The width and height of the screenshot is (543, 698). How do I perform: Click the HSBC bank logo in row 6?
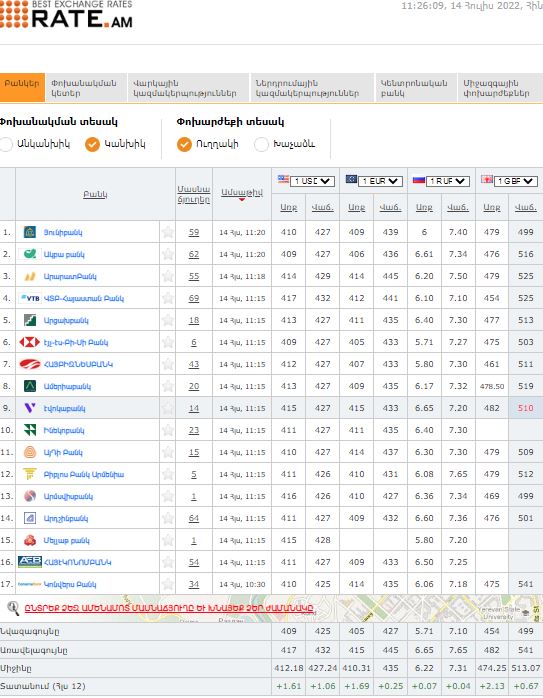click(x=30, y=342)
